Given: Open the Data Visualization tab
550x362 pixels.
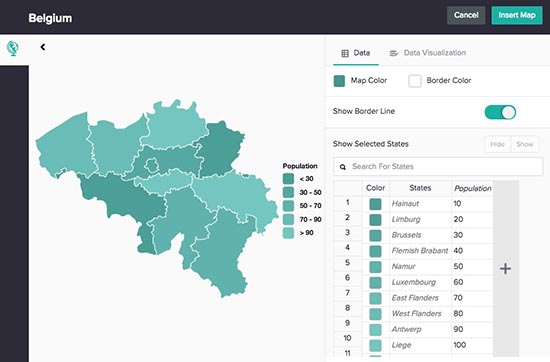Looking at the screenshot, I should point(428,53).
